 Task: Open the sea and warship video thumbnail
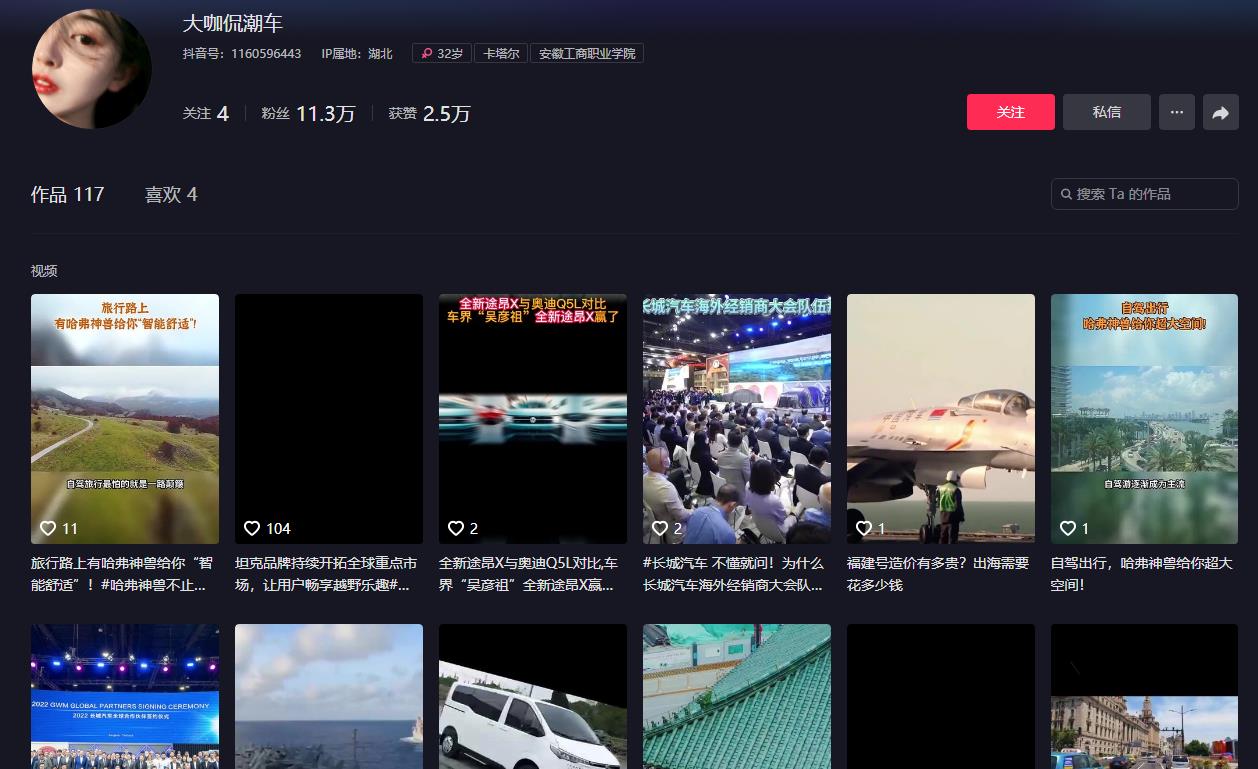[x=329, y=697]
